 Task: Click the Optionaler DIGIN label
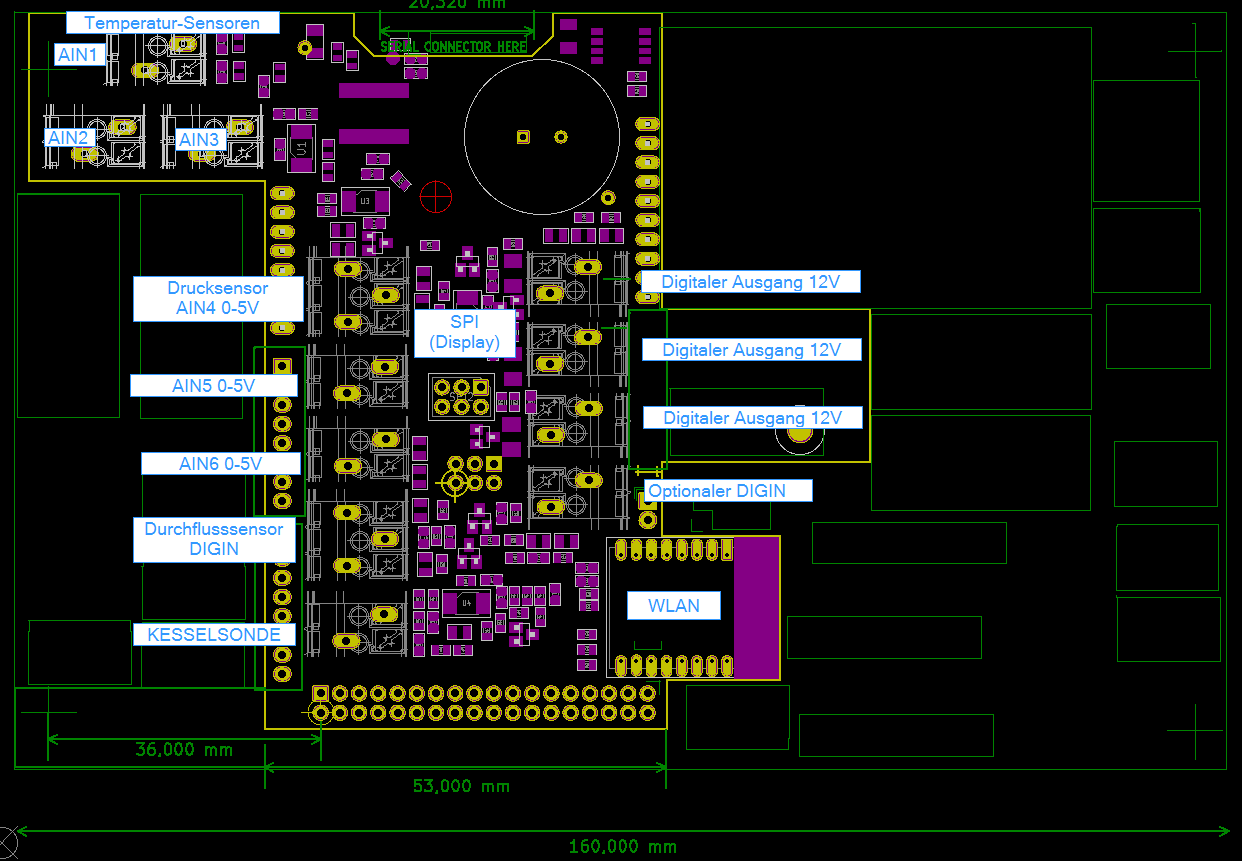coord(728,491)
